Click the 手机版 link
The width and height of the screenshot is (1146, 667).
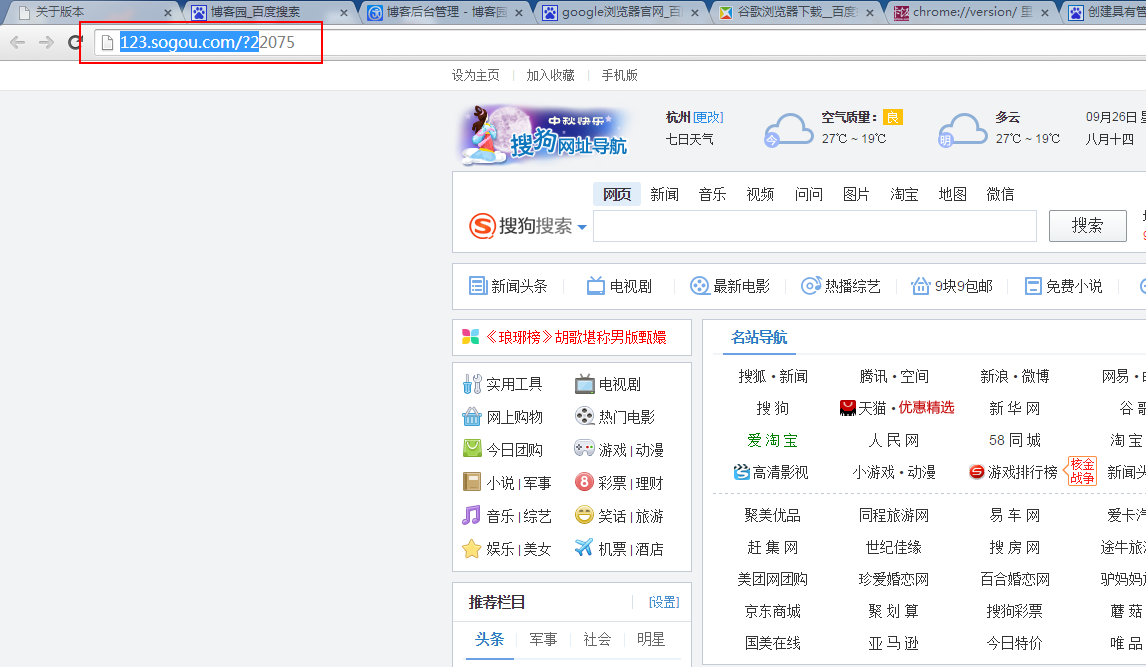coord(620,75)
